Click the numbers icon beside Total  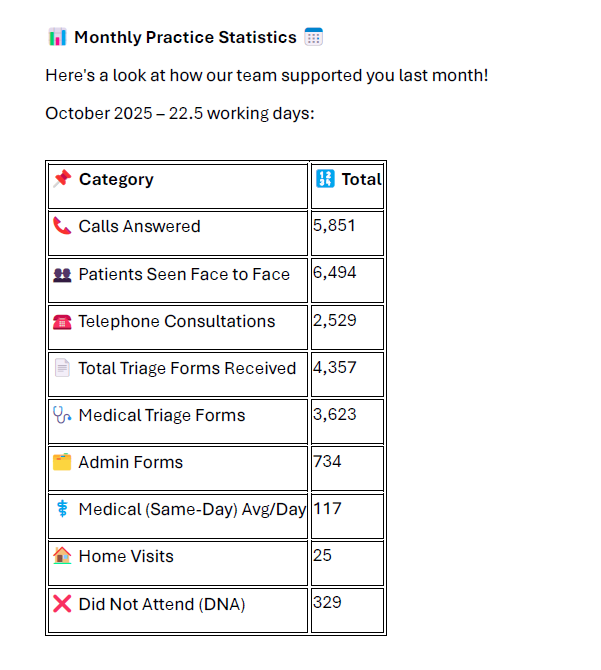pos(325,179)
